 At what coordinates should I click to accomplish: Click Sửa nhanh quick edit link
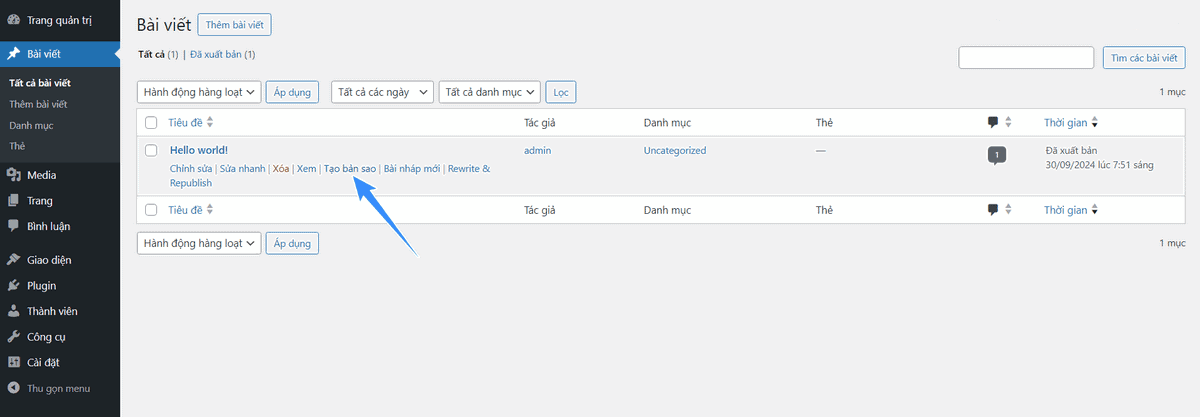(243, 168)
